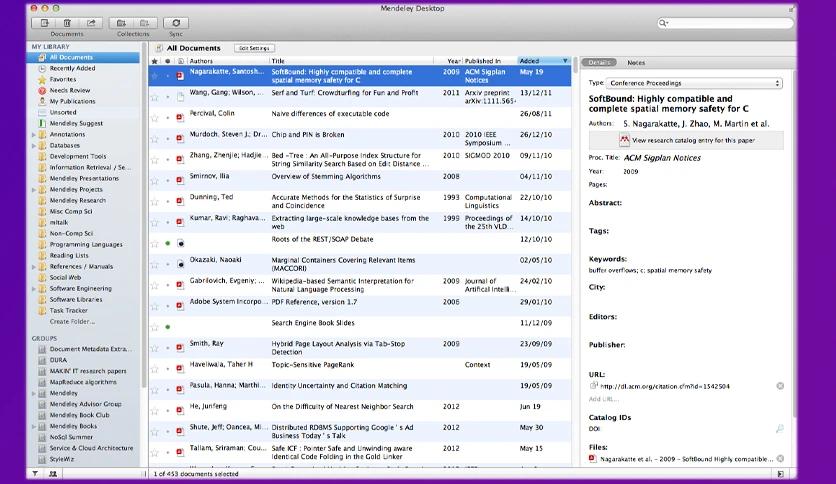This screenshot has width=836, height=484.
Task: Open the Needs Review item
Action: 69,91
